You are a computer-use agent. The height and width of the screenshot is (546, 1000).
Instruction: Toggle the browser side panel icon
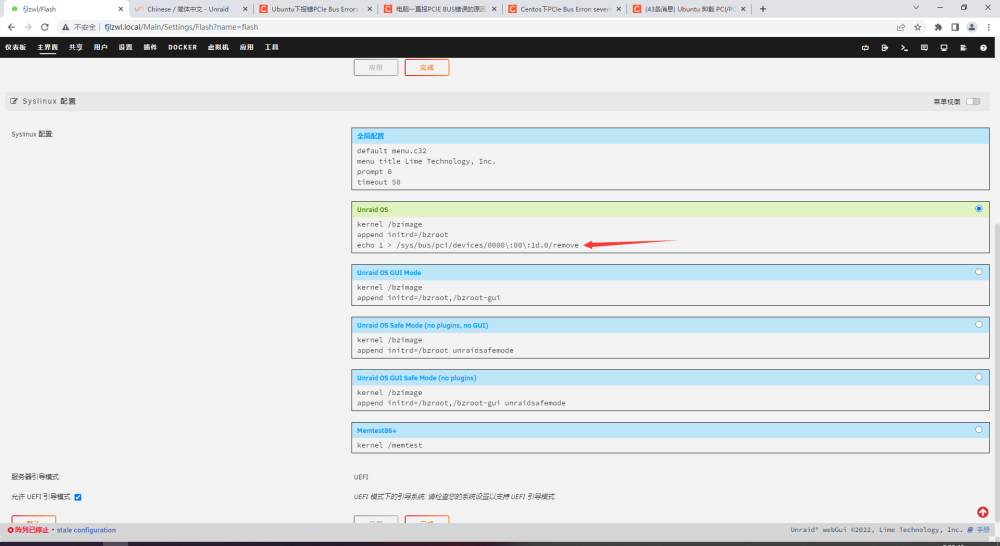(955, 27)
